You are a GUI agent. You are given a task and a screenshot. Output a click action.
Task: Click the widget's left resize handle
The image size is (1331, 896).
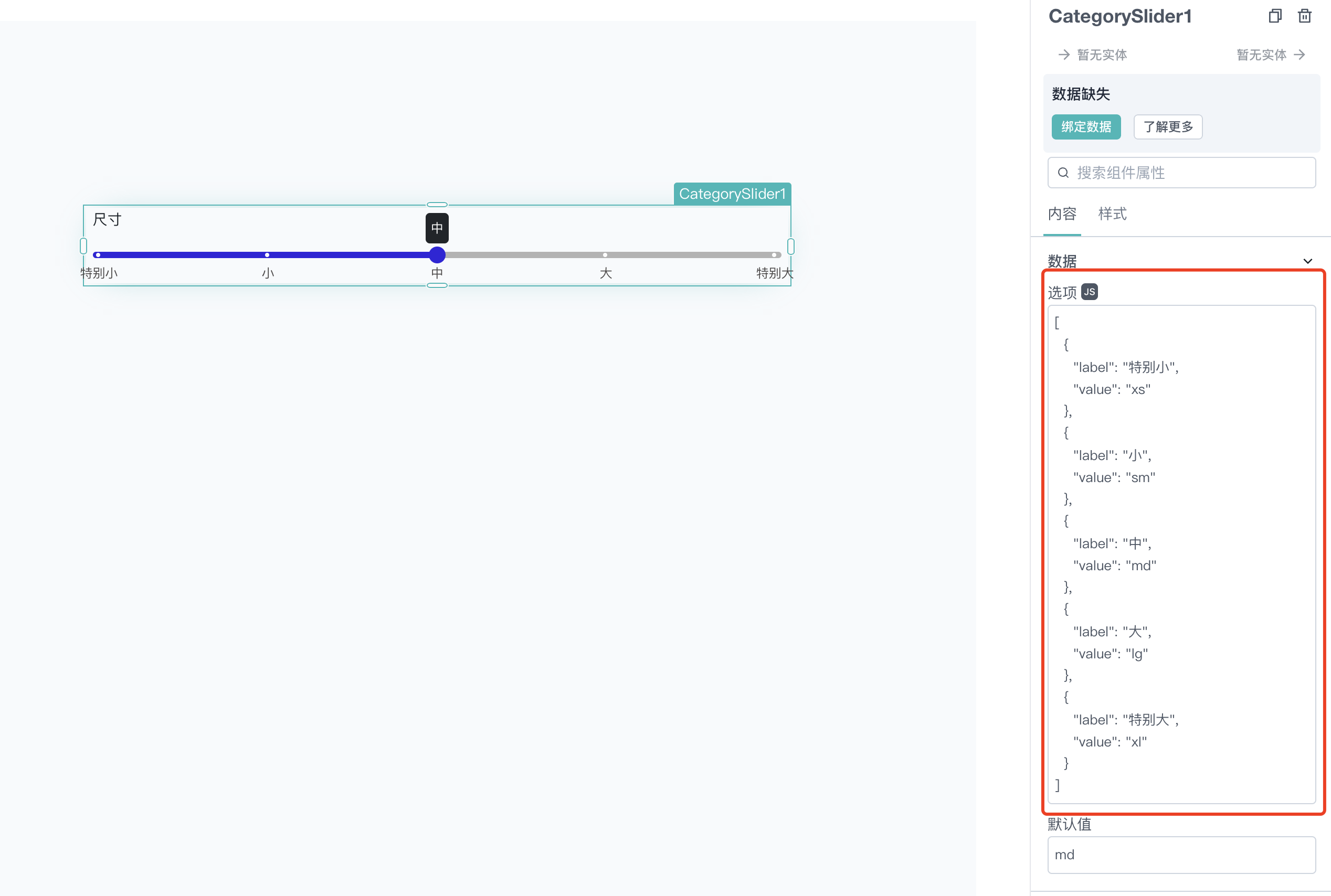pos(83,246)
